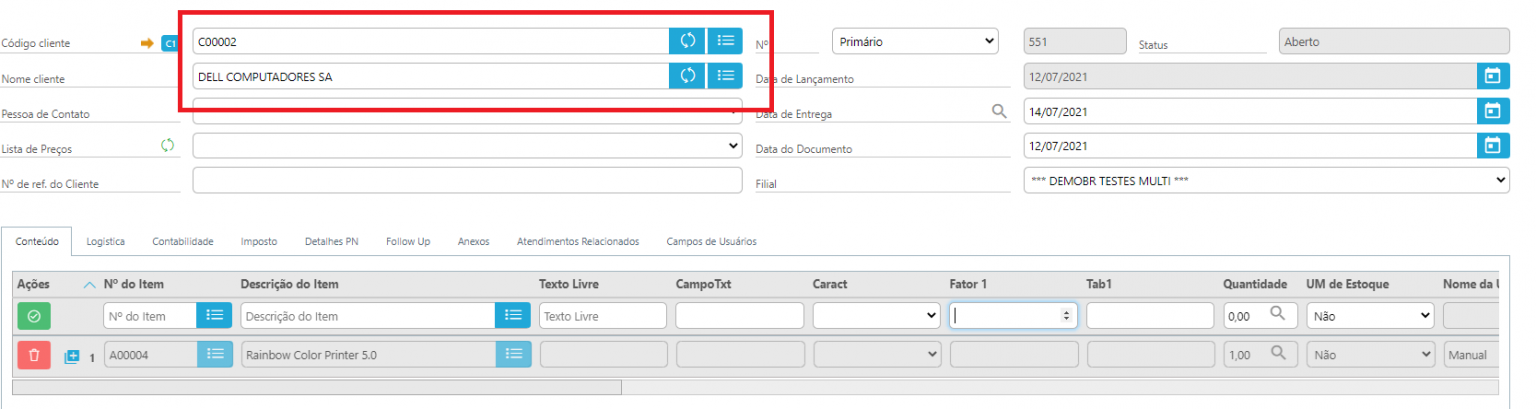Open list lookup for Nome cliente
The width and height of the screenshot is (1536, 409).
(x=725, y=76)
